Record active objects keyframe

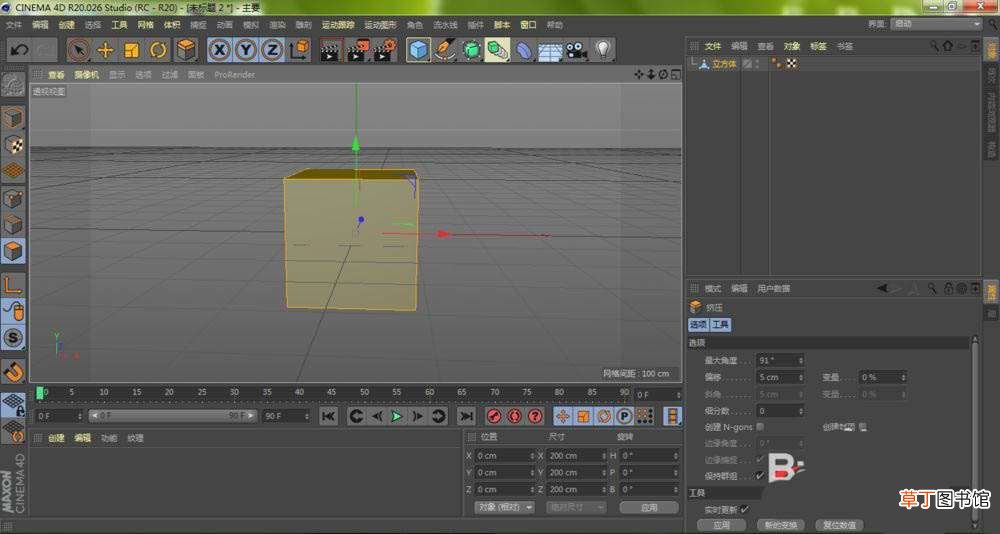[x=493, y=417]
